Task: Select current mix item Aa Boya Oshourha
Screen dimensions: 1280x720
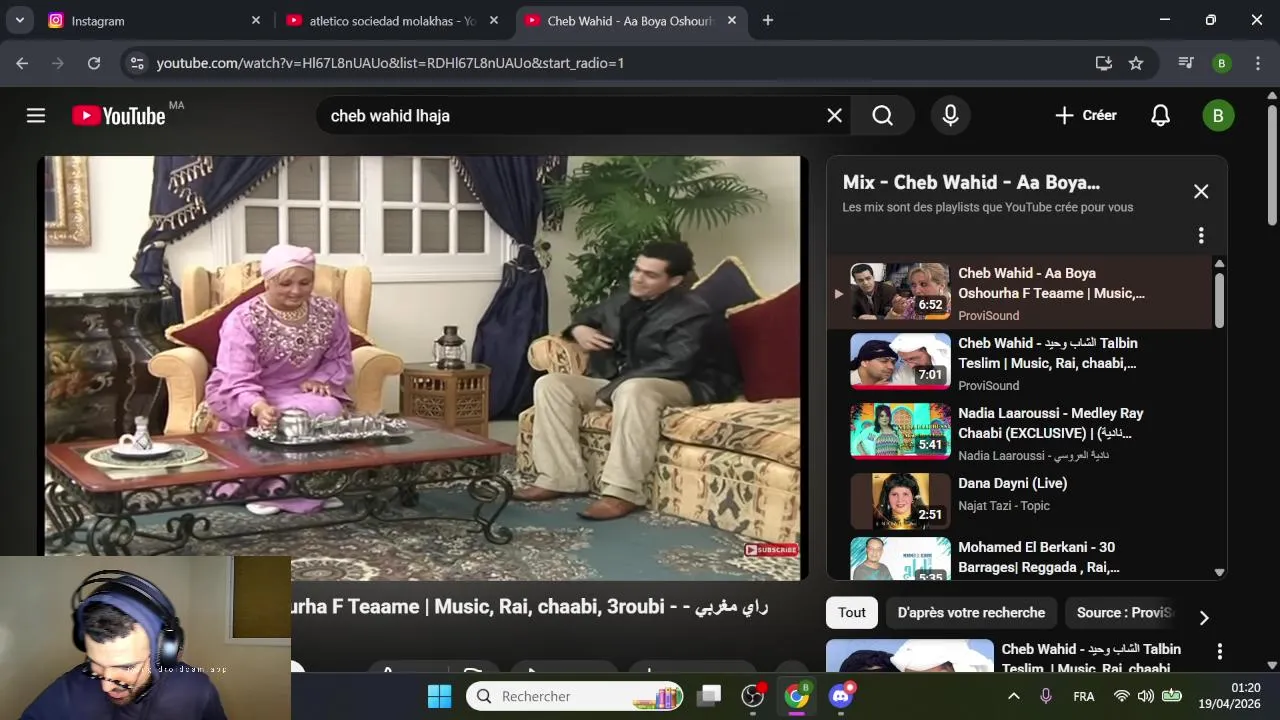Action: coord(1020,293)
